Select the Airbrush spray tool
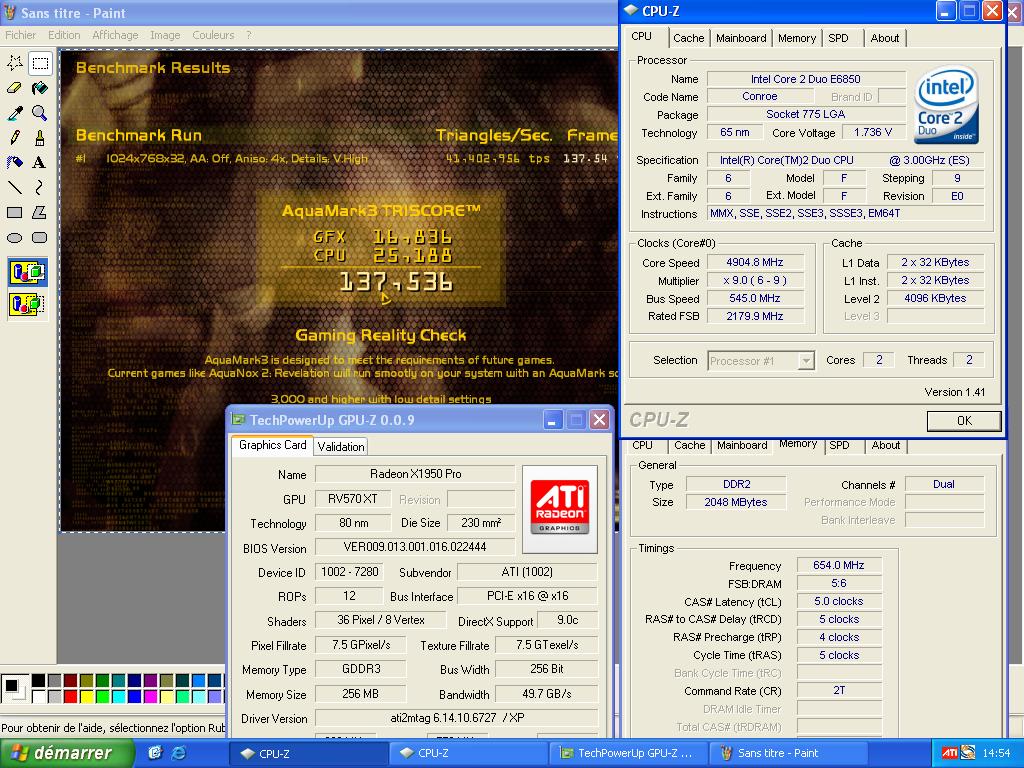Screen dimensions: 1024x768 click(14, 163)
